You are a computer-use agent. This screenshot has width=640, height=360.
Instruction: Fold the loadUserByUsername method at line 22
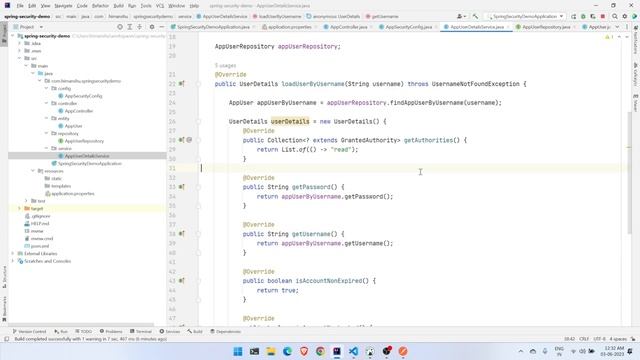point(198,84)
